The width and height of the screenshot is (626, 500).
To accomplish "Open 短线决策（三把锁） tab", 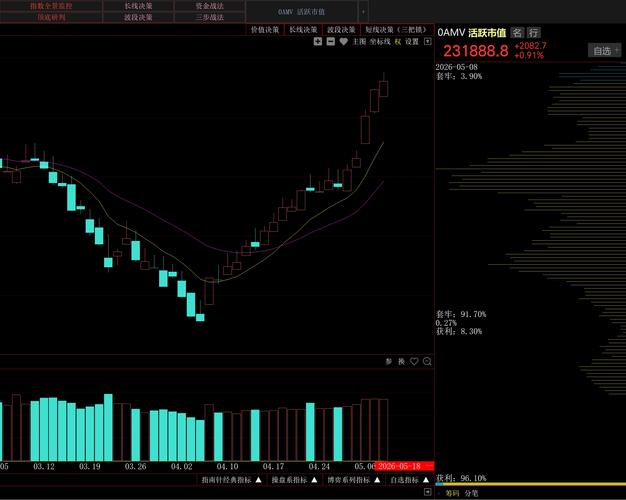I will point(397,30).
